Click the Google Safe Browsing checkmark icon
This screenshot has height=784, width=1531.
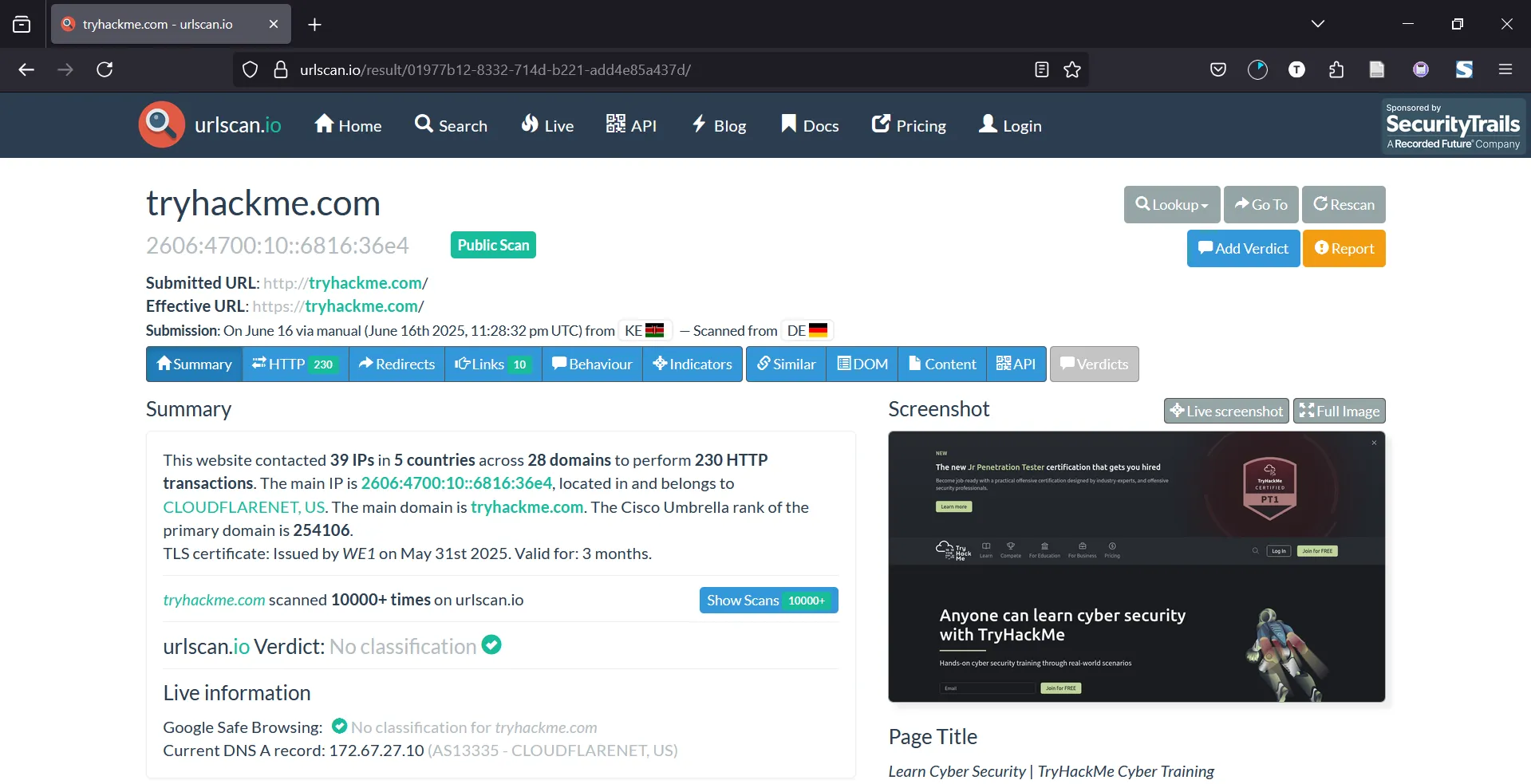339,726
